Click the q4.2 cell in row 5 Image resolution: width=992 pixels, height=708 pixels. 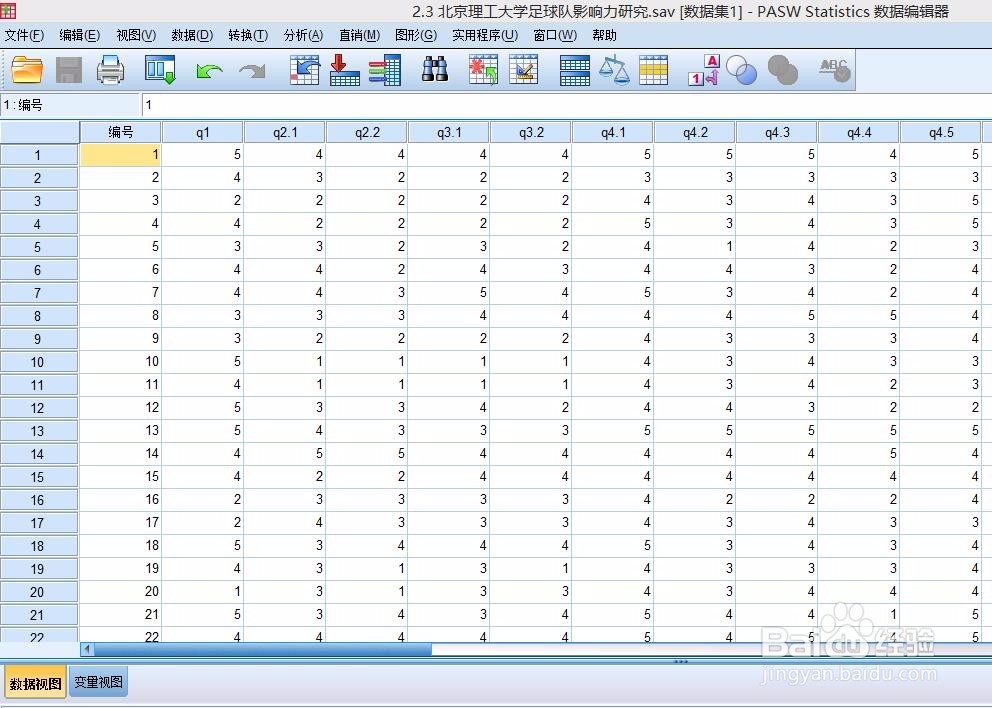coord(695,247)
